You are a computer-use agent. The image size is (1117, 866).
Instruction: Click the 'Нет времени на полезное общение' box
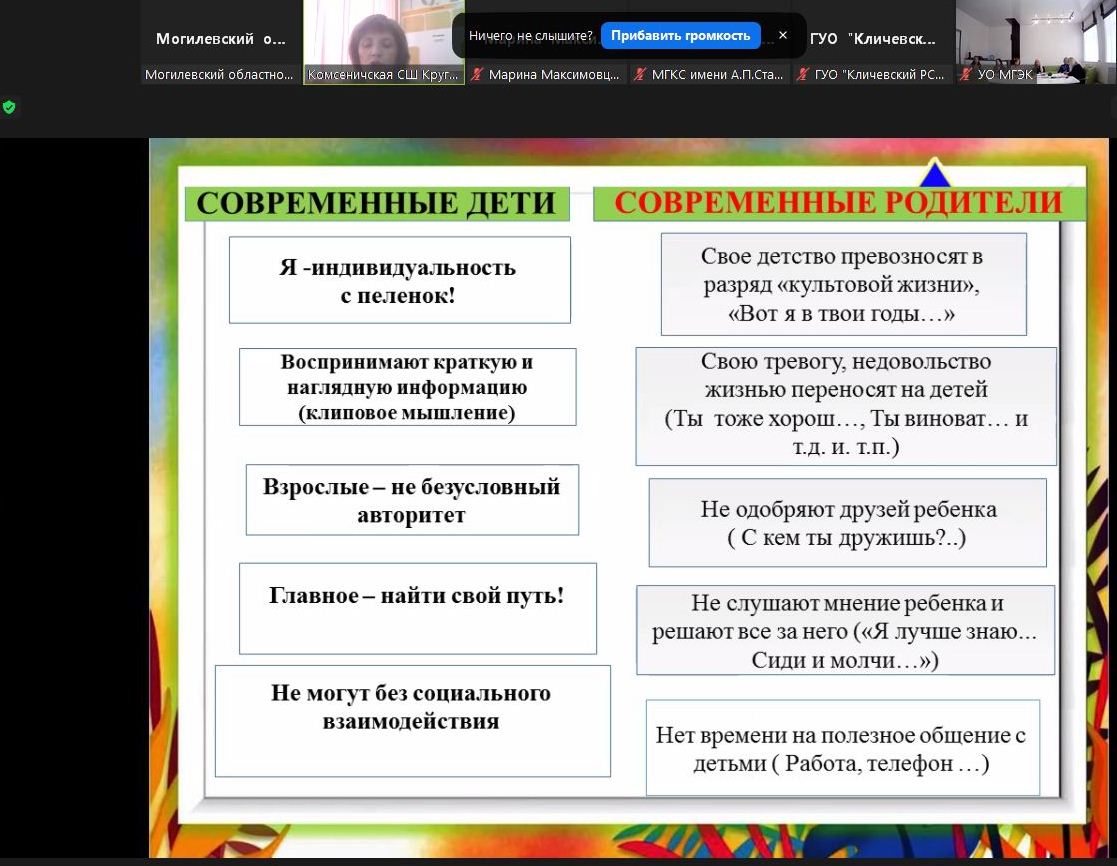click(842, 748)
